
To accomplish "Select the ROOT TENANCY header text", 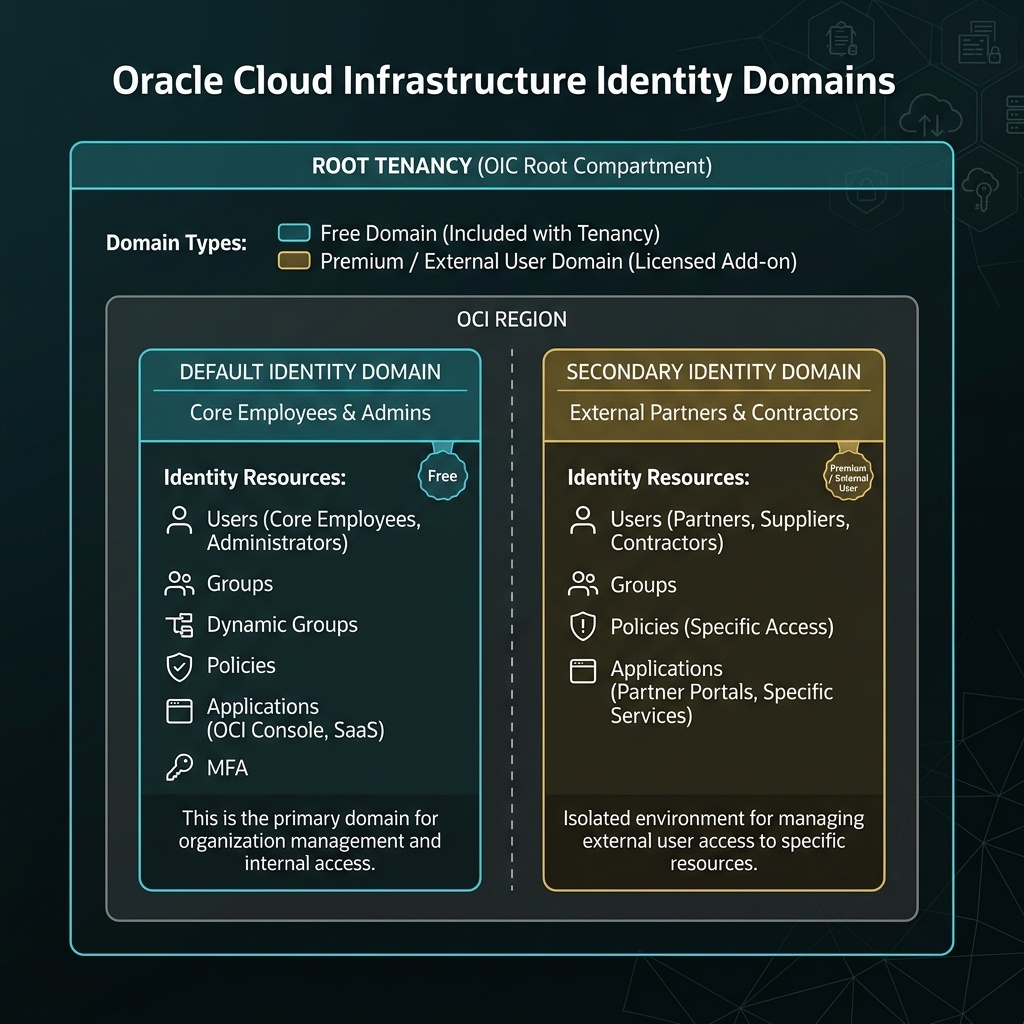I will (512, 166).
